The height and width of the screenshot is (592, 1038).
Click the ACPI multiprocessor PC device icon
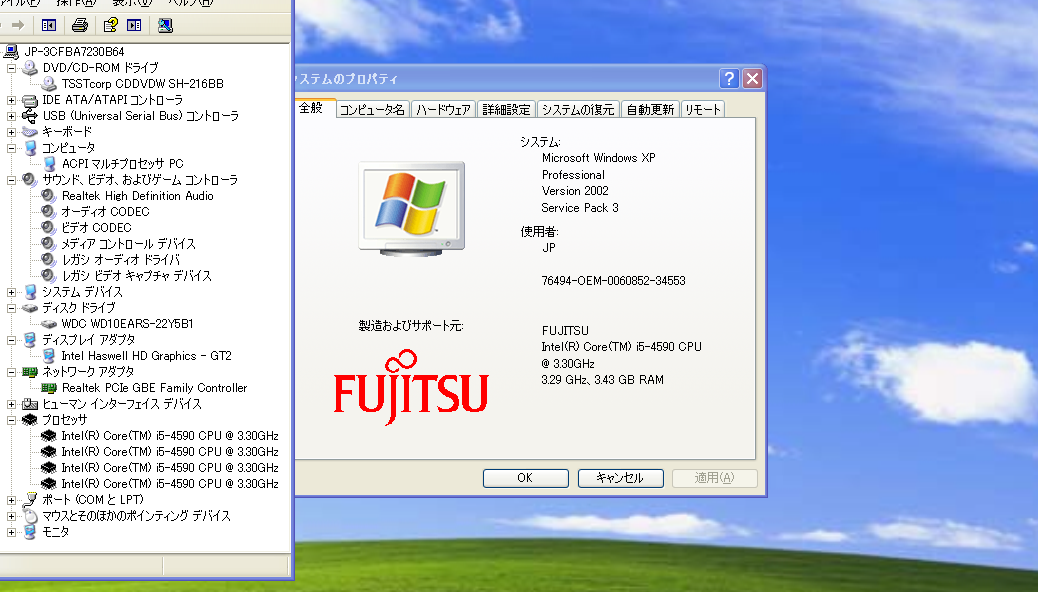click(x=49, y=164)
